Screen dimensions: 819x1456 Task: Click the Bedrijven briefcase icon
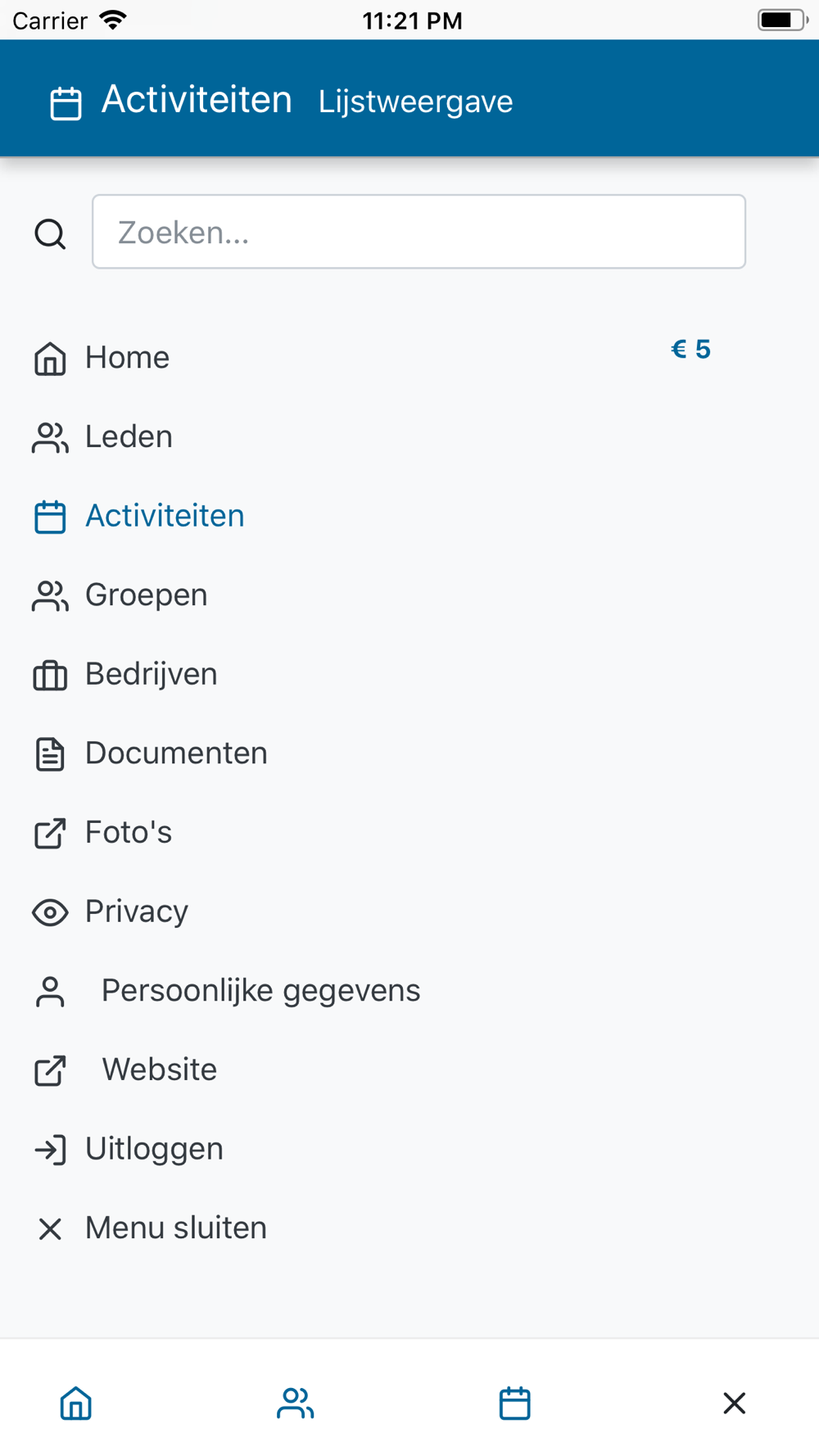pos(50,675)
